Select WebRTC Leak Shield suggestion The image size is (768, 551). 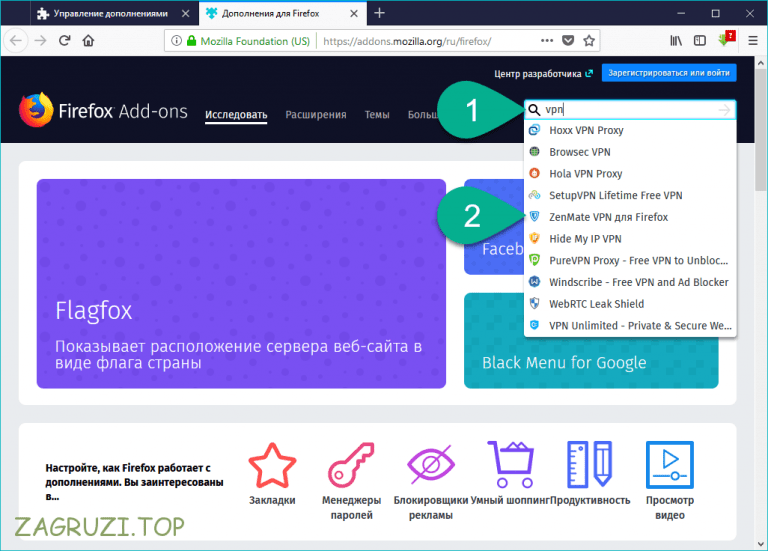pyautogui.click(x=630, y=304)
